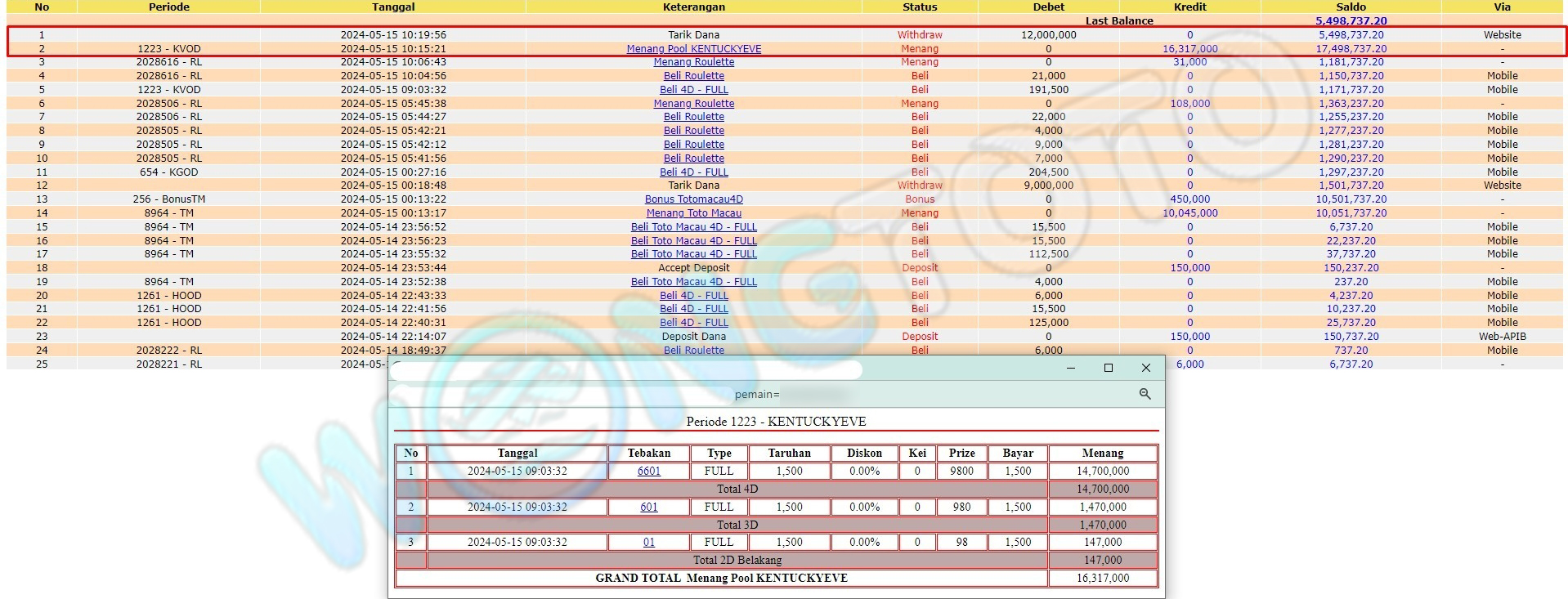Minimize the popup detail window
Screen dimensions: 1568x599
click(x=1070, y=368)
